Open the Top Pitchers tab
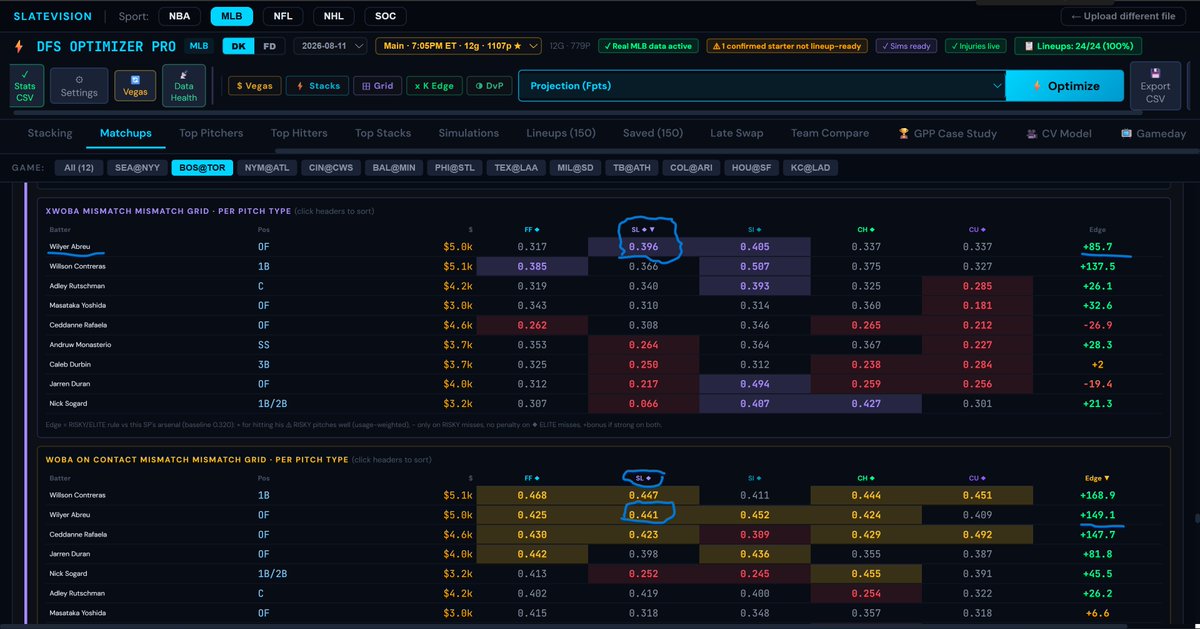 [x=211, y=133]
